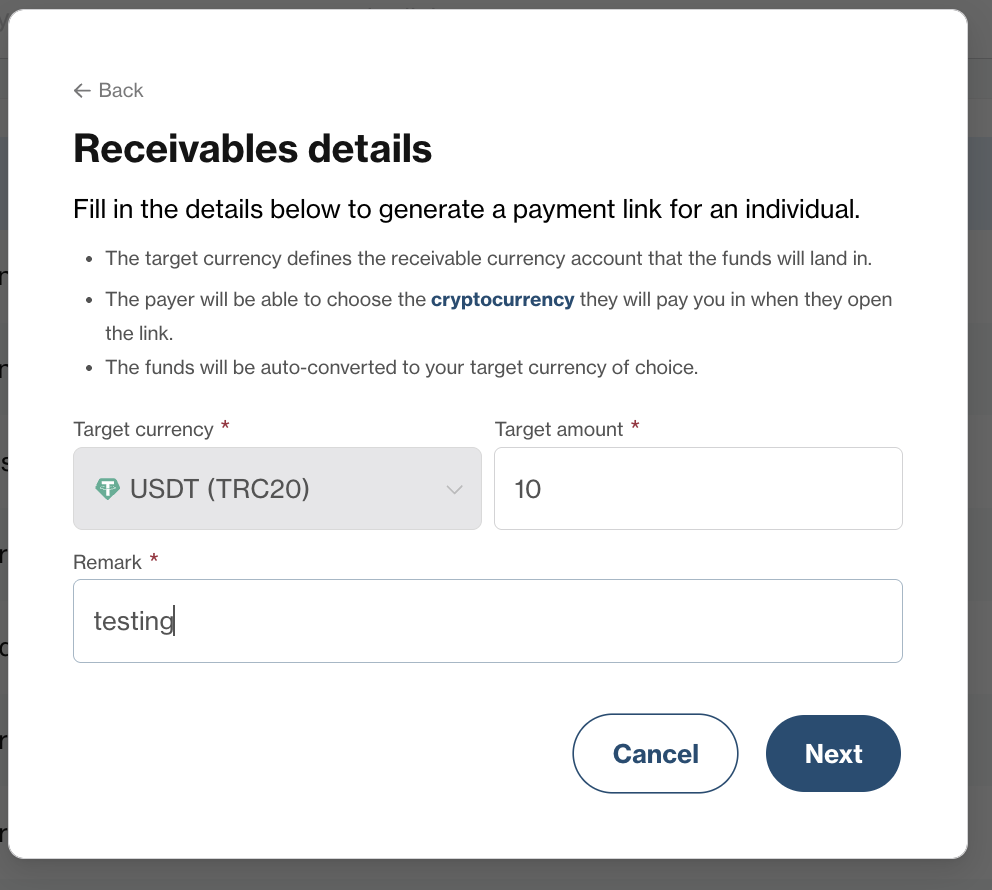992x890 pixels.
Task: Expand the Target currency chevron arrow
Action: click(x=454, y=489)
